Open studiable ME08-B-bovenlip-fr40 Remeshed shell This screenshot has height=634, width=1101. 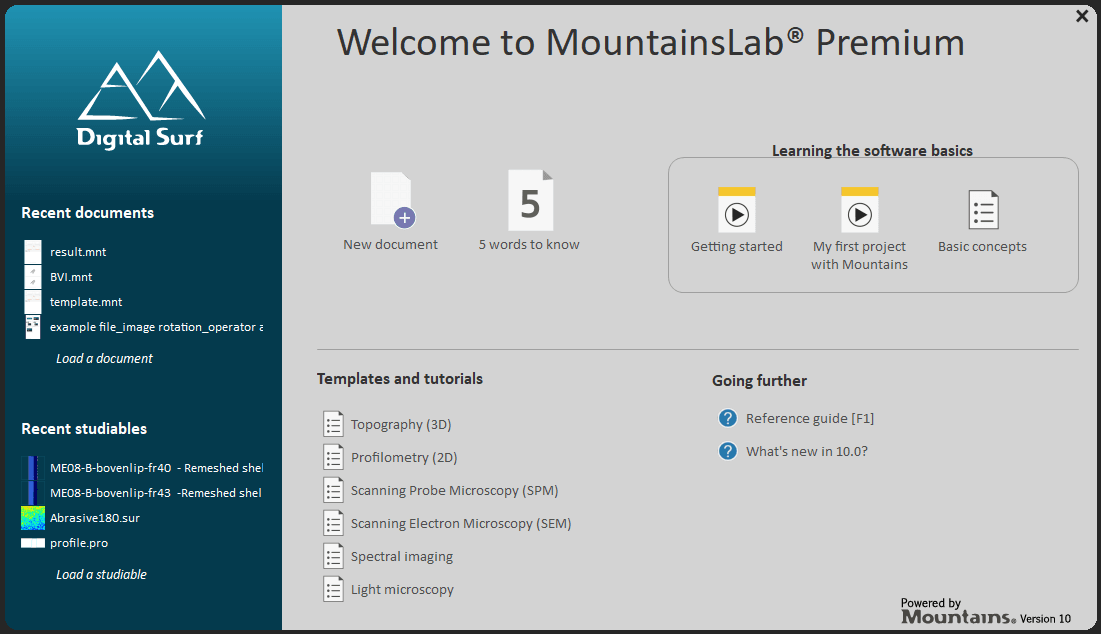(x=157, y=468)
